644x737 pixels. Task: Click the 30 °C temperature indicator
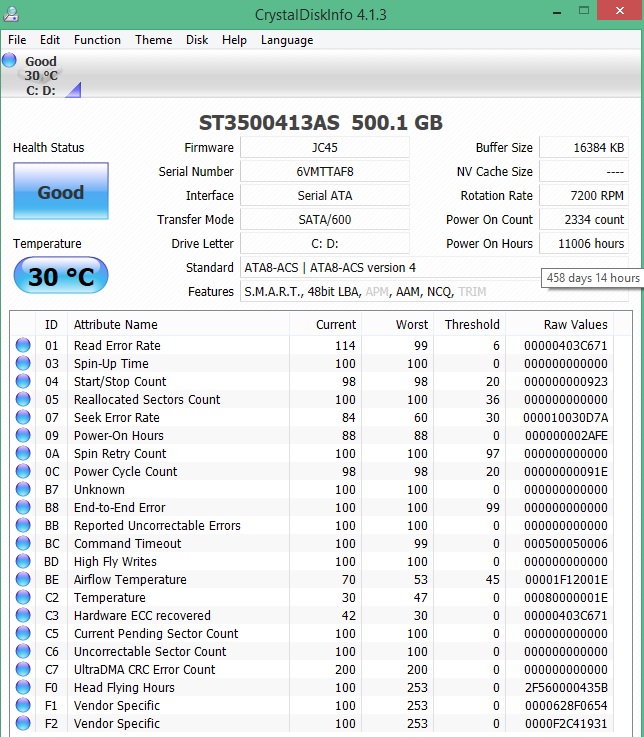click(61, 275)
